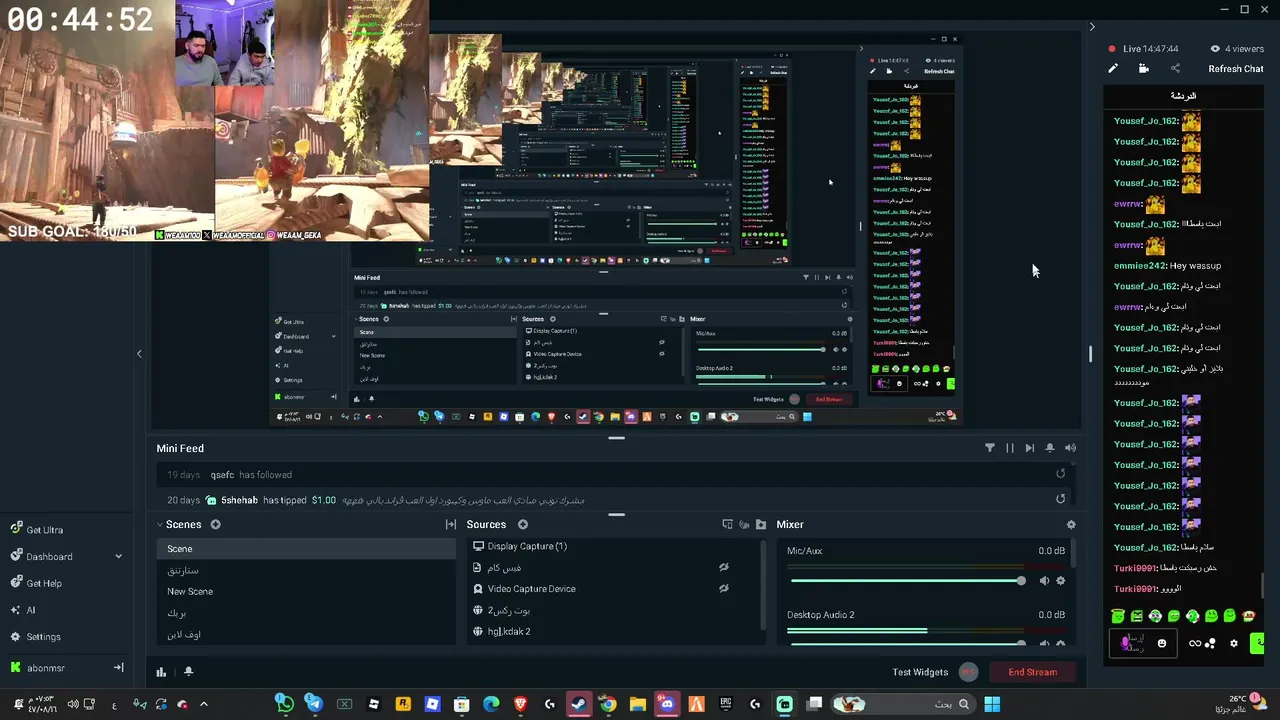The image size is (1280, 720).
Task: Click the 4 viewers eye icon
Action: (1215, 48)
